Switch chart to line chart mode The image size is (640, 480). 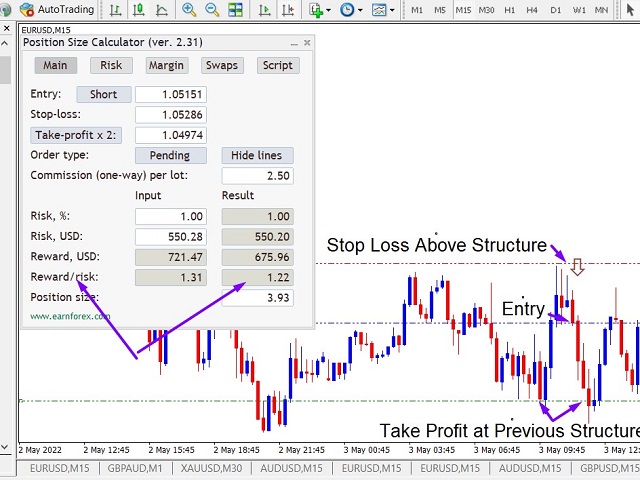pos(162,9)
